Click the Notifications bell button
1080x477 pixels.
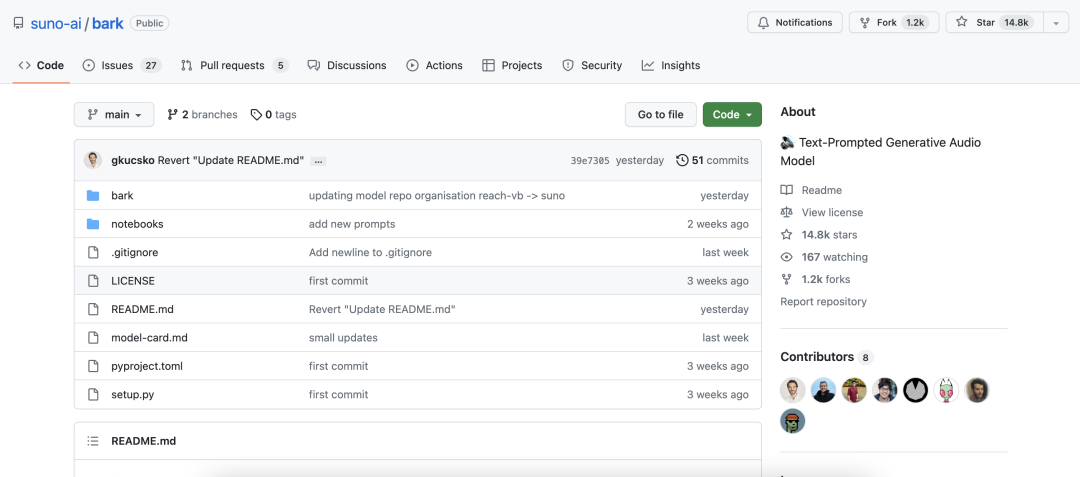coord(795,23)
